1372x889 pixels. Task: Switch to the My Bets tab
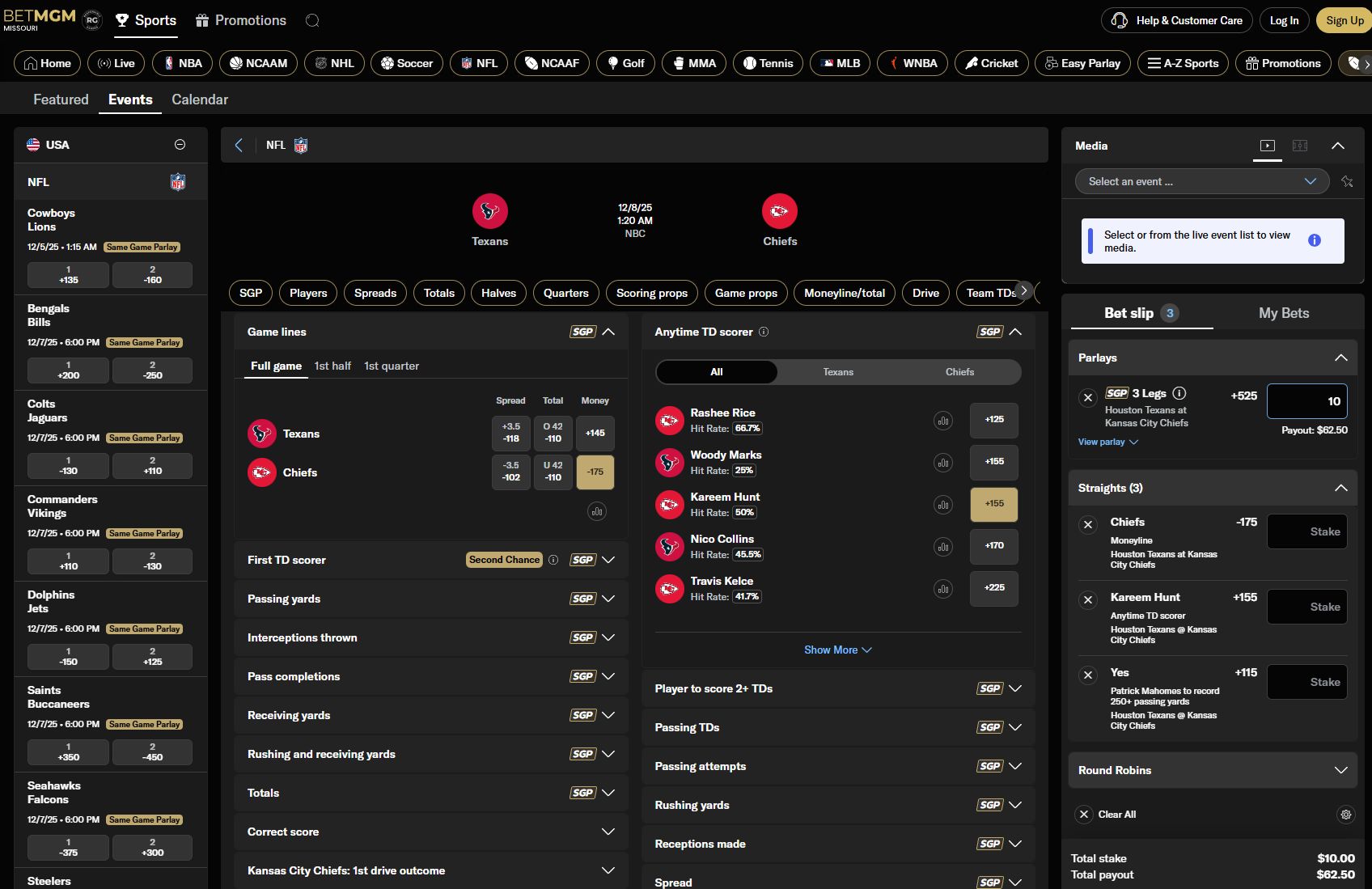1283,313
